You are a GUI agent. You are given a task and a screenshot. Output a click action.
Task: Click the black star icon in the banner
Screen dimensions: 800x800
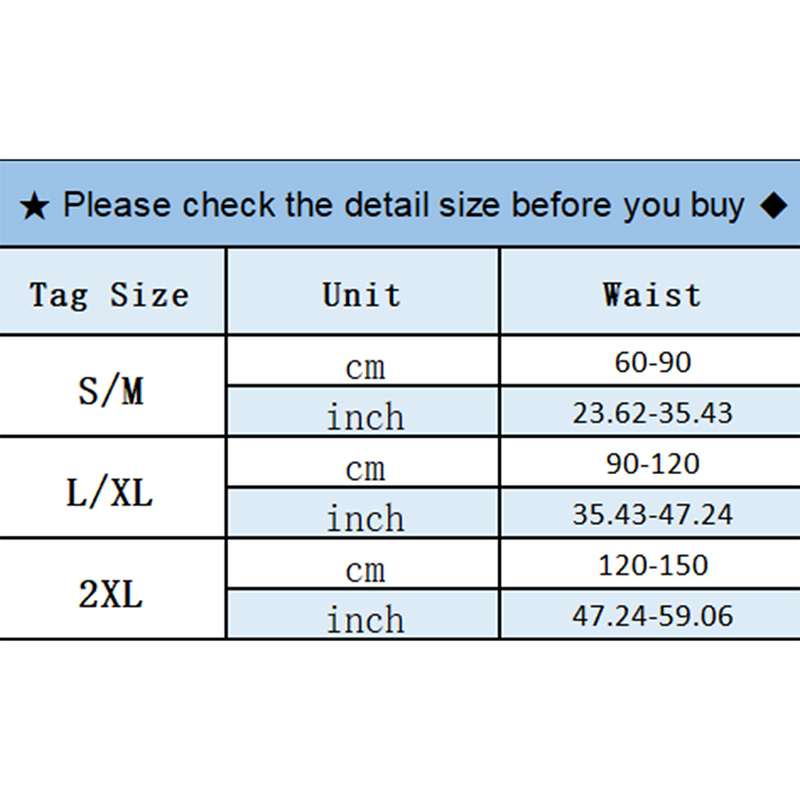pos(33,207)
